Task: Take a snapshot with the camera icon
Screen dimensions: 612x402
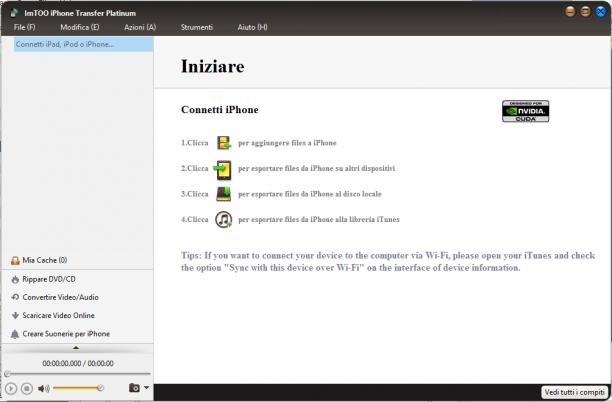Action: [134, 388]
